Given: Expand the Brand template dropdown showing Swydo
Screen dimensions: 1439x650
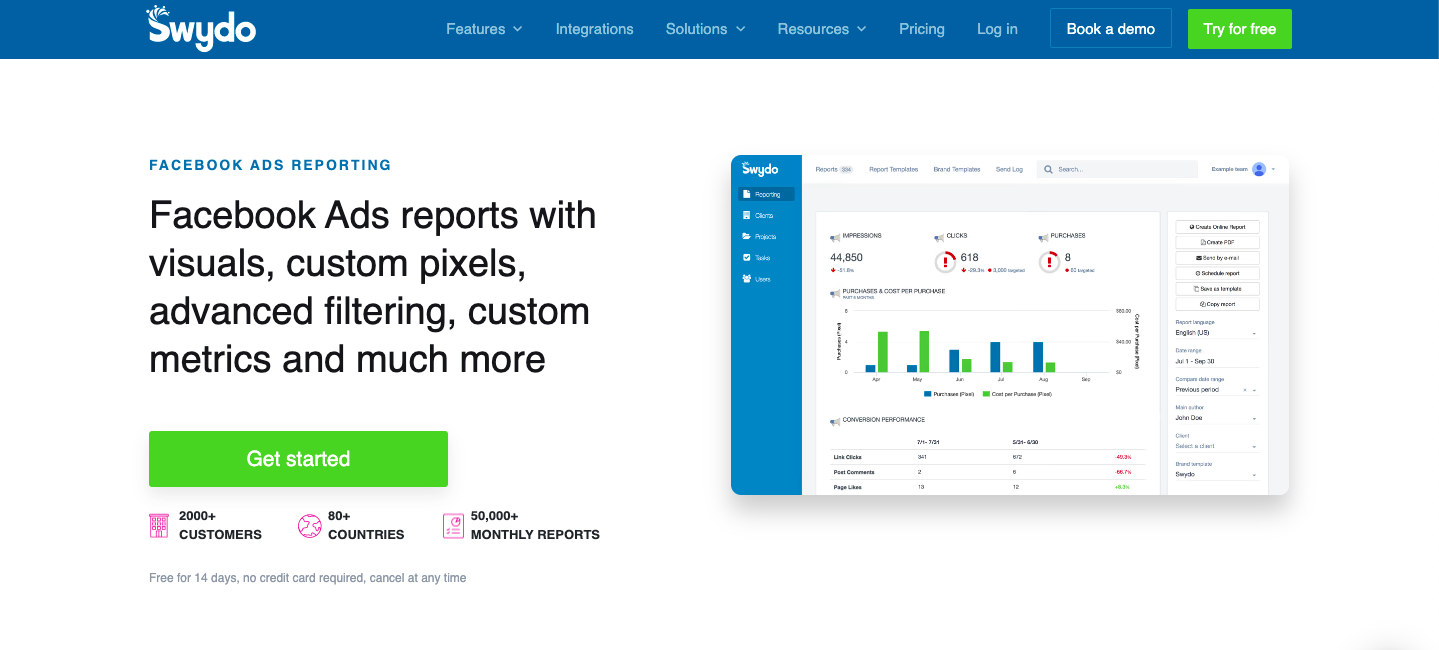Looking at the screenshot, I should (1217, 474).
